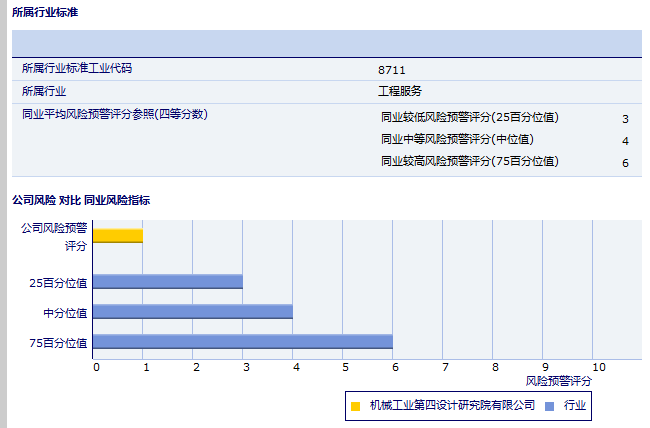This screenshot has width=650, height=428.
Task: Select the industry code value 8711
Action: click(391, 70)
